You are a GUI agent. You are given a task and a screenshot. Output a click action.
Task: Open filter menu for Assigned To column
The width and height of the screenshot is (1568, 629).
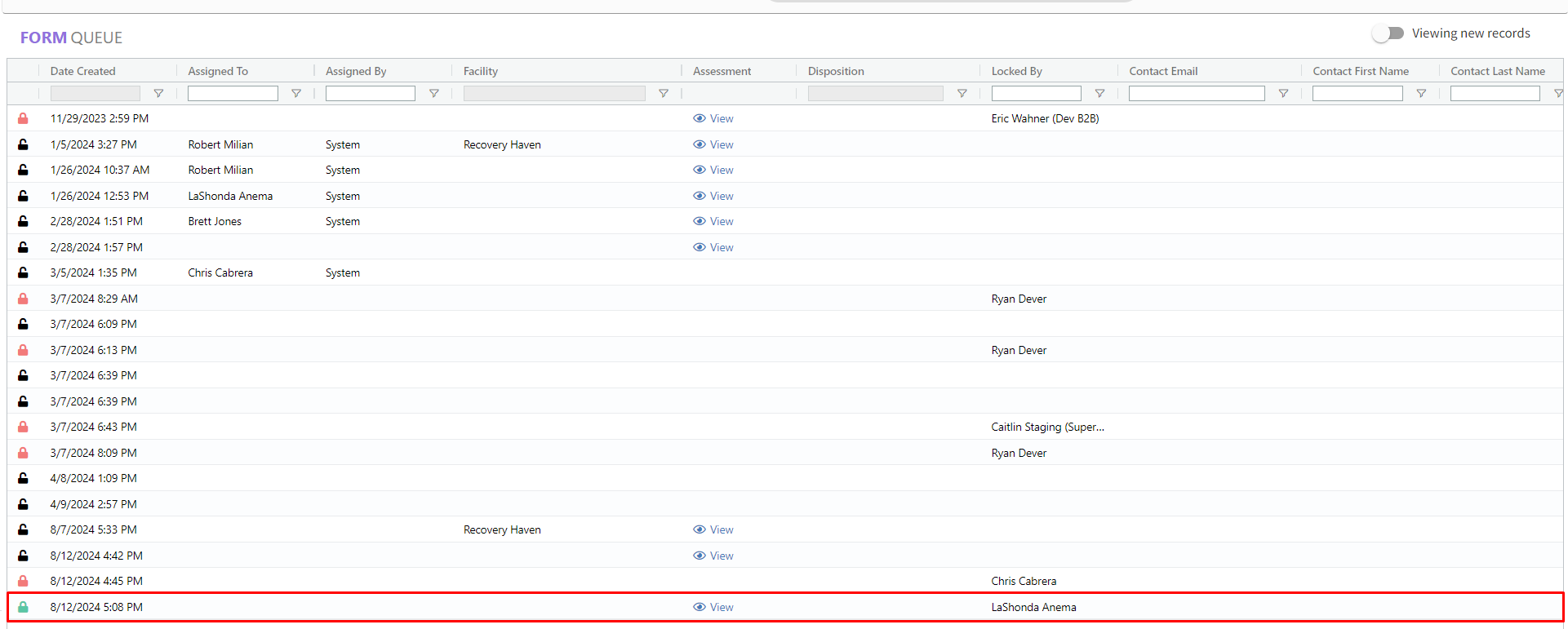pos(296,94)
